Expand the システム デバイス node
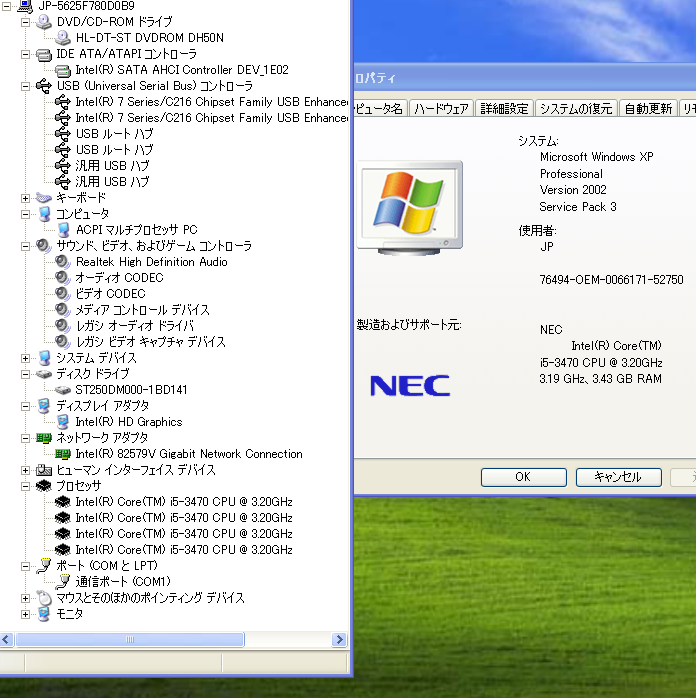Image resolution: width=696 pixels, height=698 pixels. (x=25, y=358)
